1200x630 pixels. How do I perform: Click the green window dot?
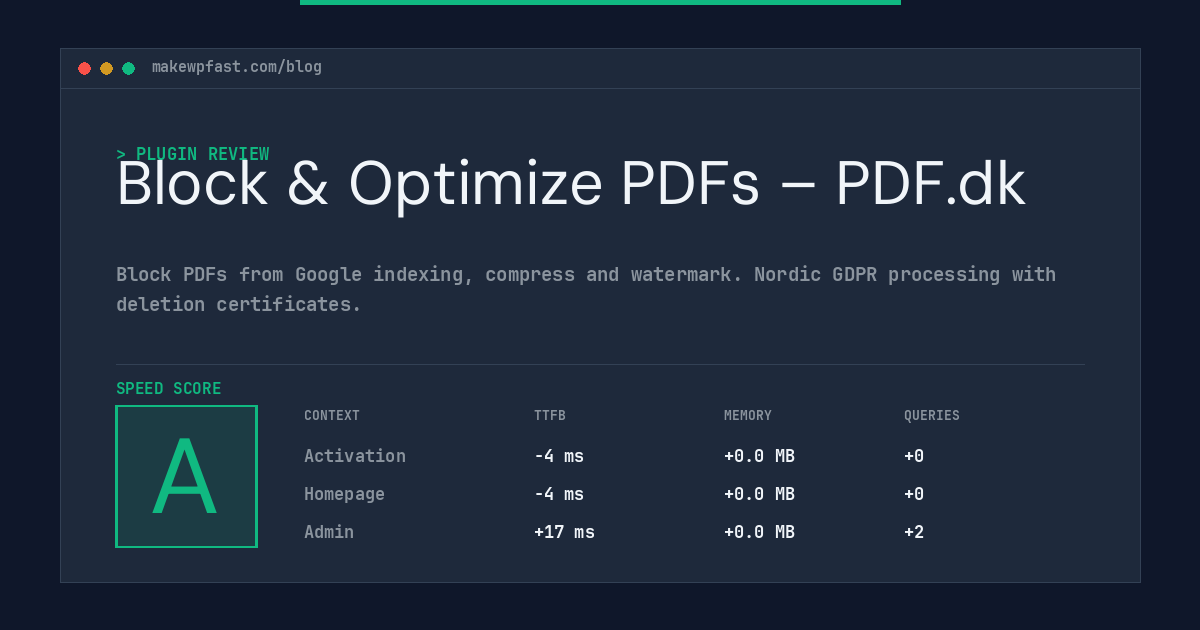click(x=128, y=68)
